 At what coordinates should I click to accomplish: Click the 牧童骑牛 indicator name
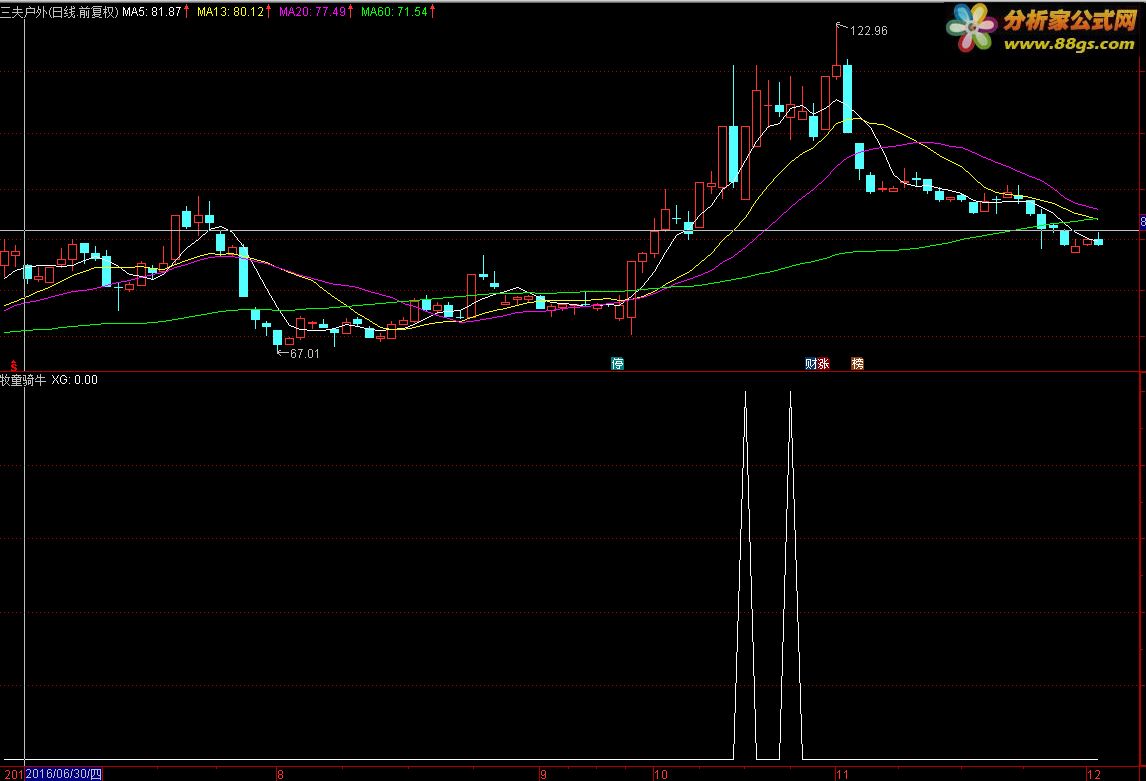point(23,380)
